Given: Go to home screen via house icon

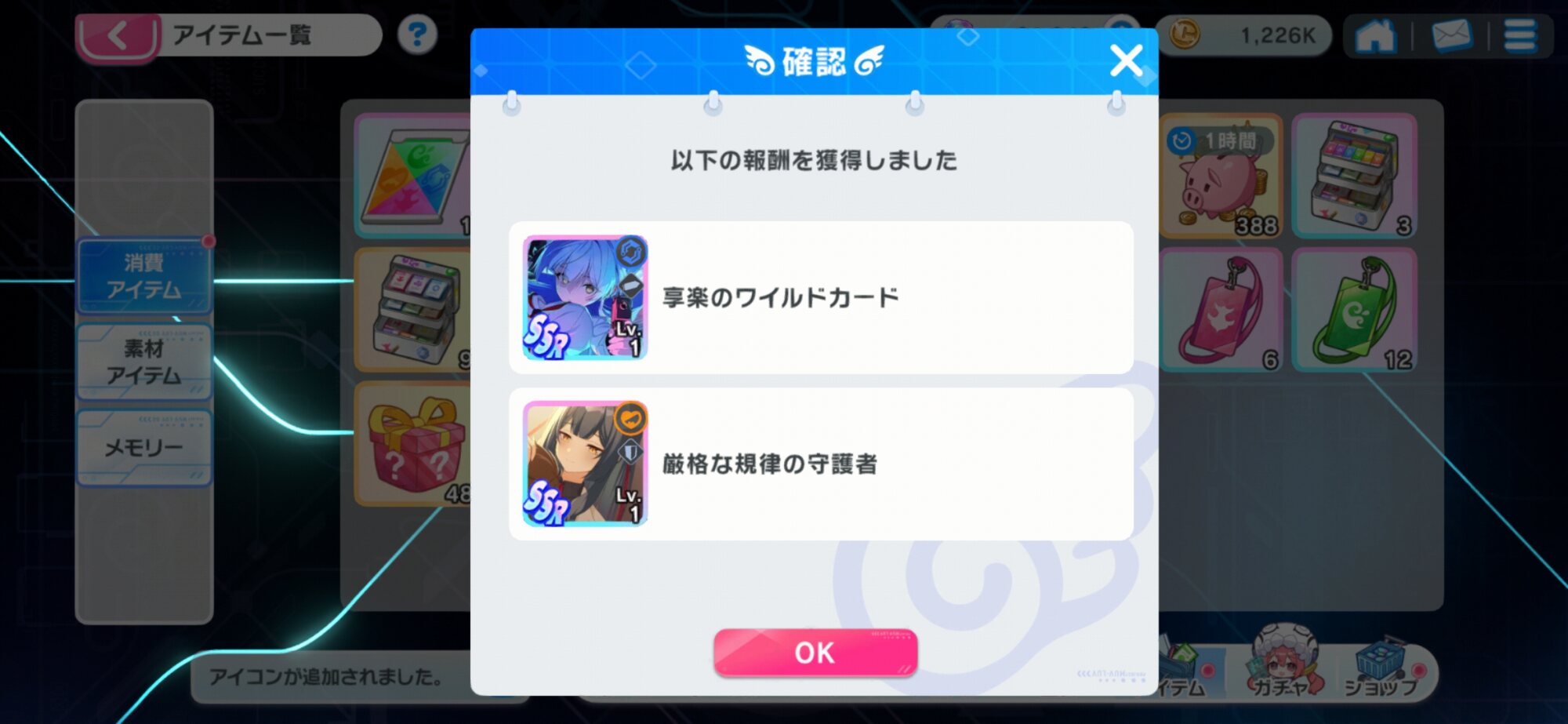Looking at the screenshot, I should tap(1376, 36).
